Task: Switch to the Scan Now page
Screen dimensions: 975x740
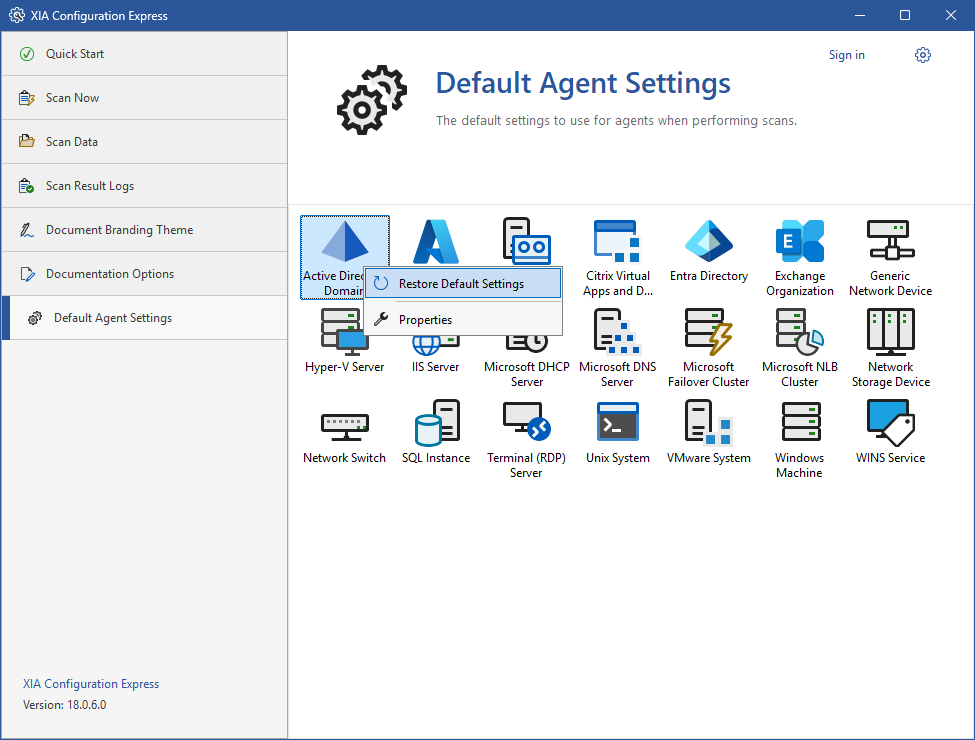Action: [72, 98]
